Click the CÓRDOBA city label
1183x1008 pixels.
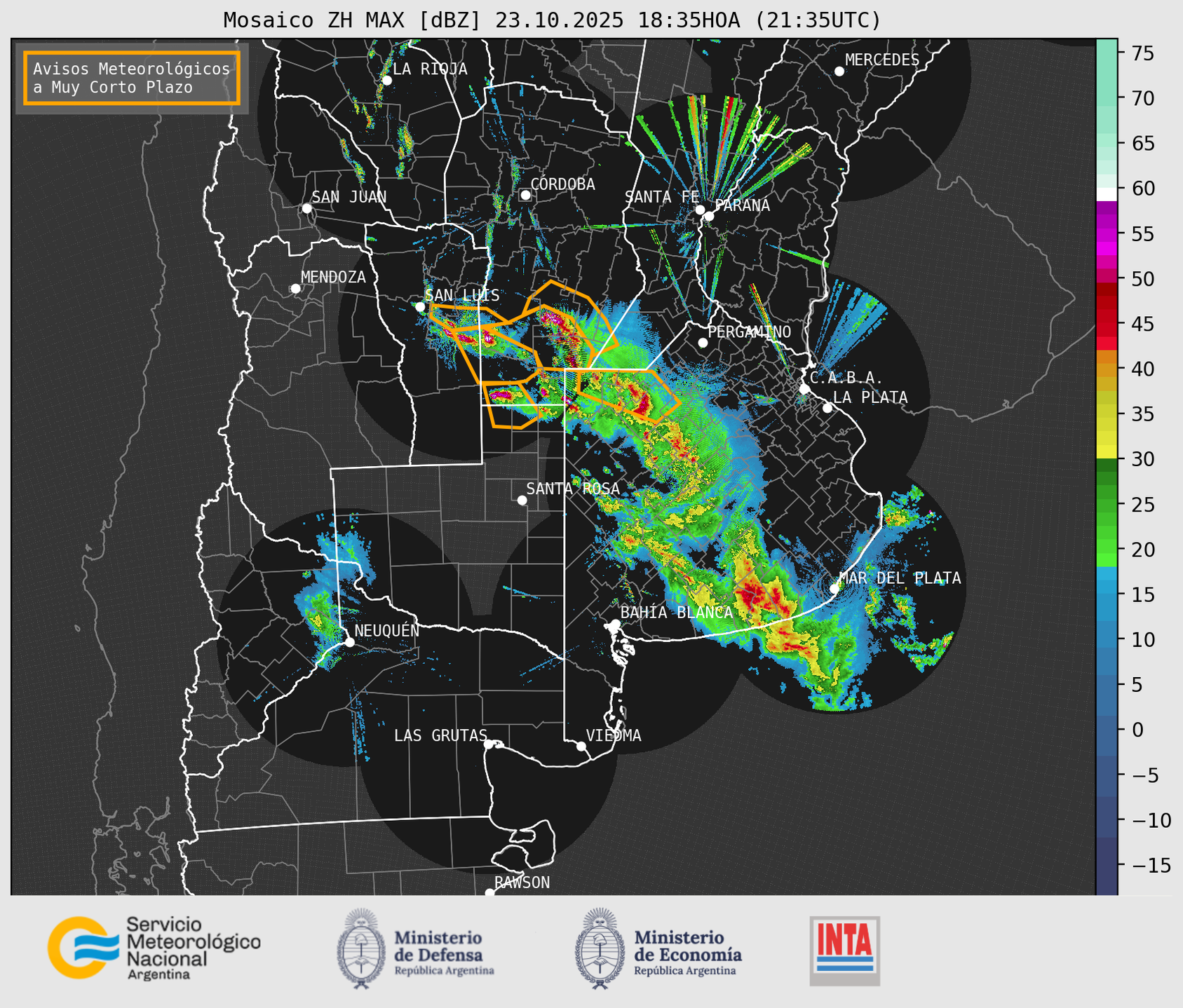point(562,184)
